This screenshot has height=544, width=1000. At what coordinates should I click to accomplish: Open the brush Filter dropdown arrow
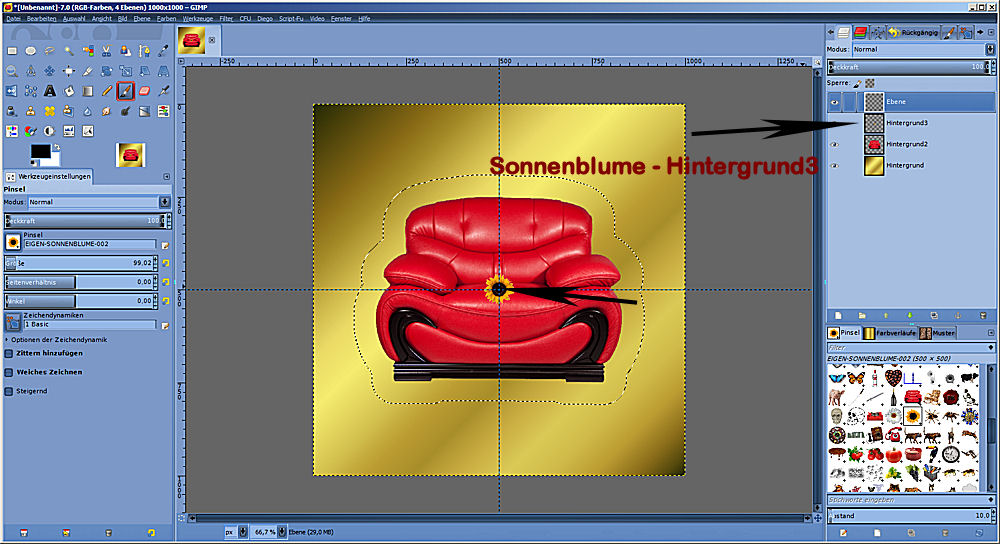click(990, 348)
